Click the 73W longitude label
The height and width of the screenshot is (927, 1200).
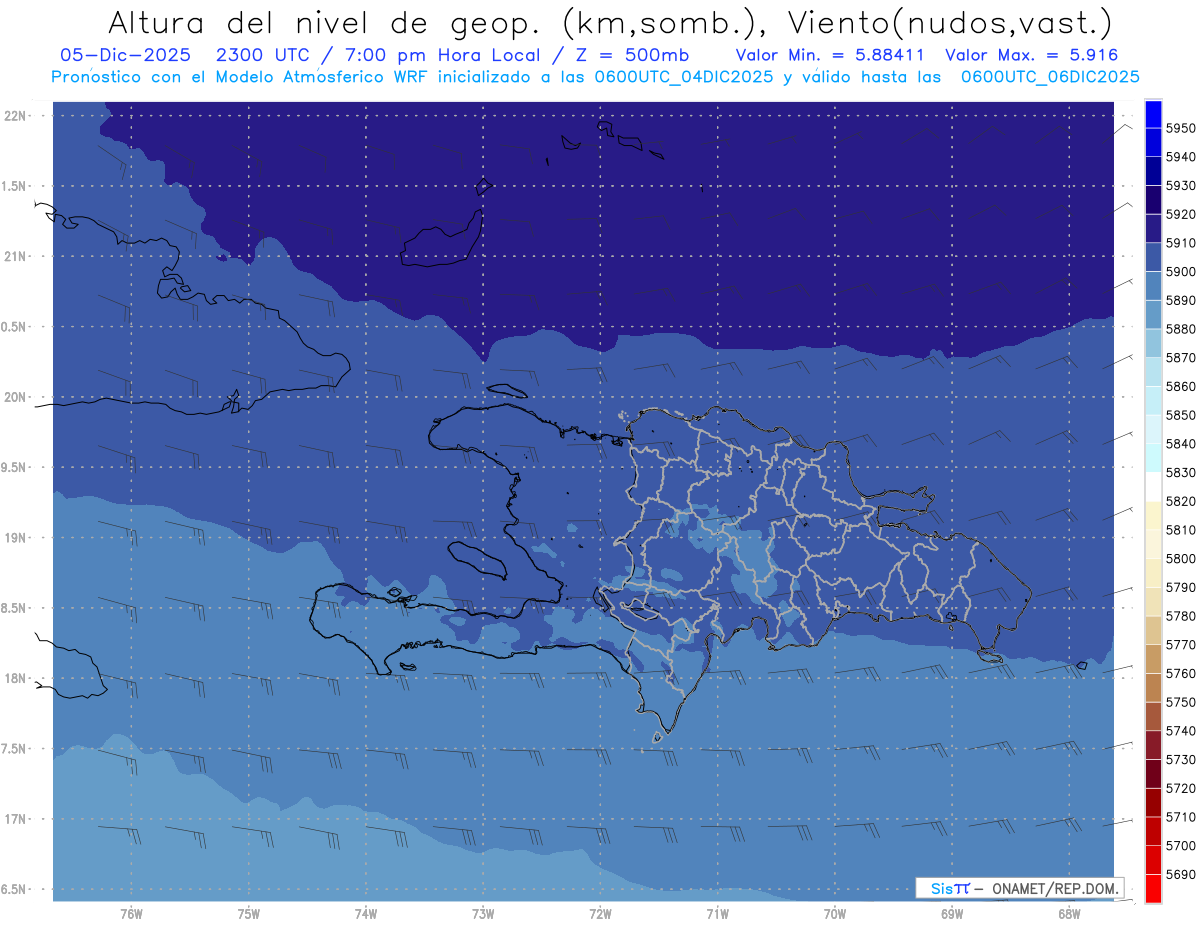click(483, 914)
